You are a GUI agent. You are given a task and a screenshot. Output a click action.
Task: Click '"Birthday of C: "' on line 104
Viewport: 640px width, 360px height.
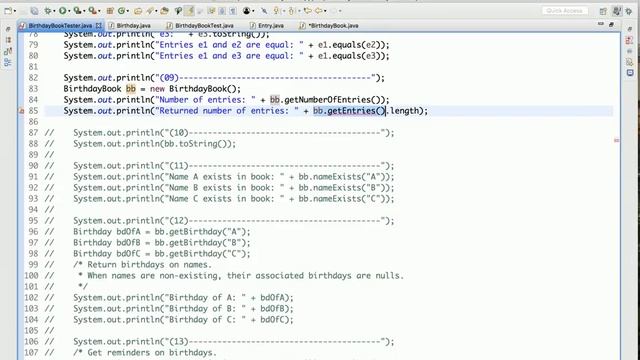pos(207,320)
